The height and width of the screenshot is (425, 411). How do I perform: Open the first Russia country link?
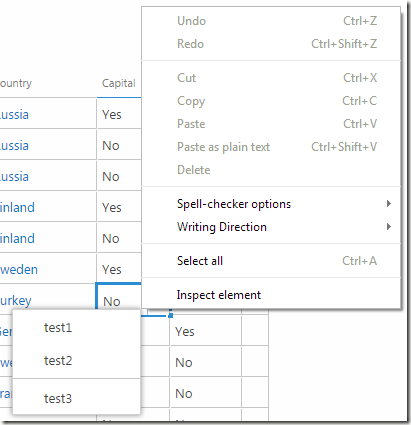click(x=14, y=115)
